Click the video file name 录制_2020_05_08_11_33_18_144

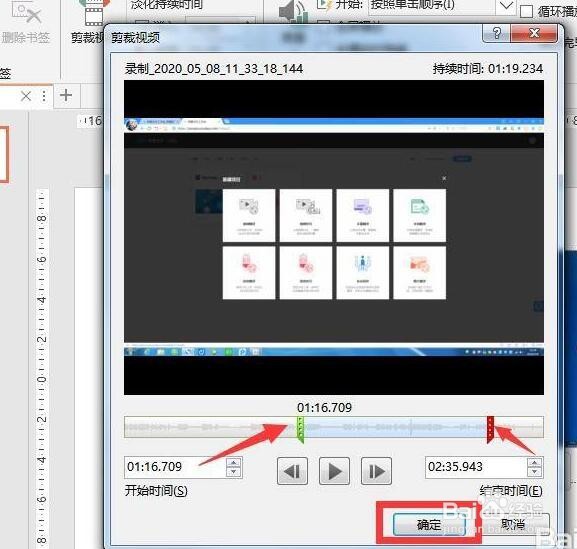[x=214, y=69]
